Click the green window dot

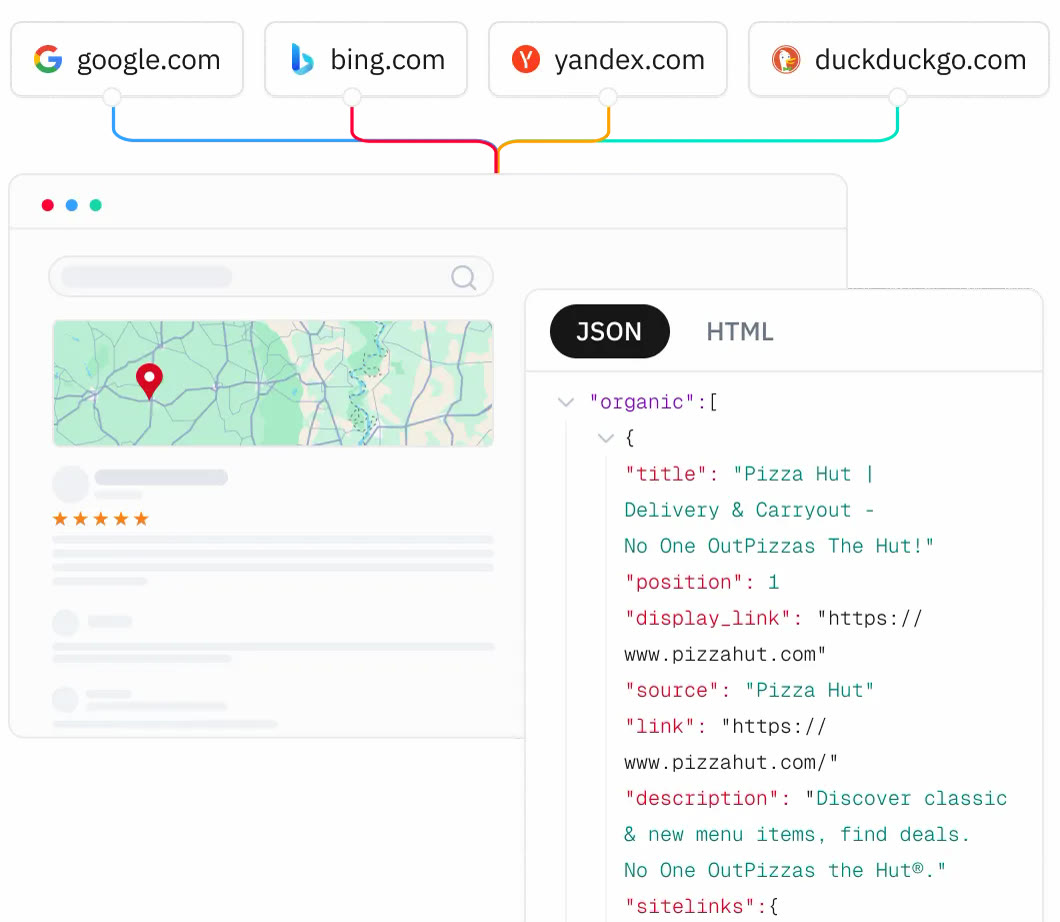click(x=96, y=205)
